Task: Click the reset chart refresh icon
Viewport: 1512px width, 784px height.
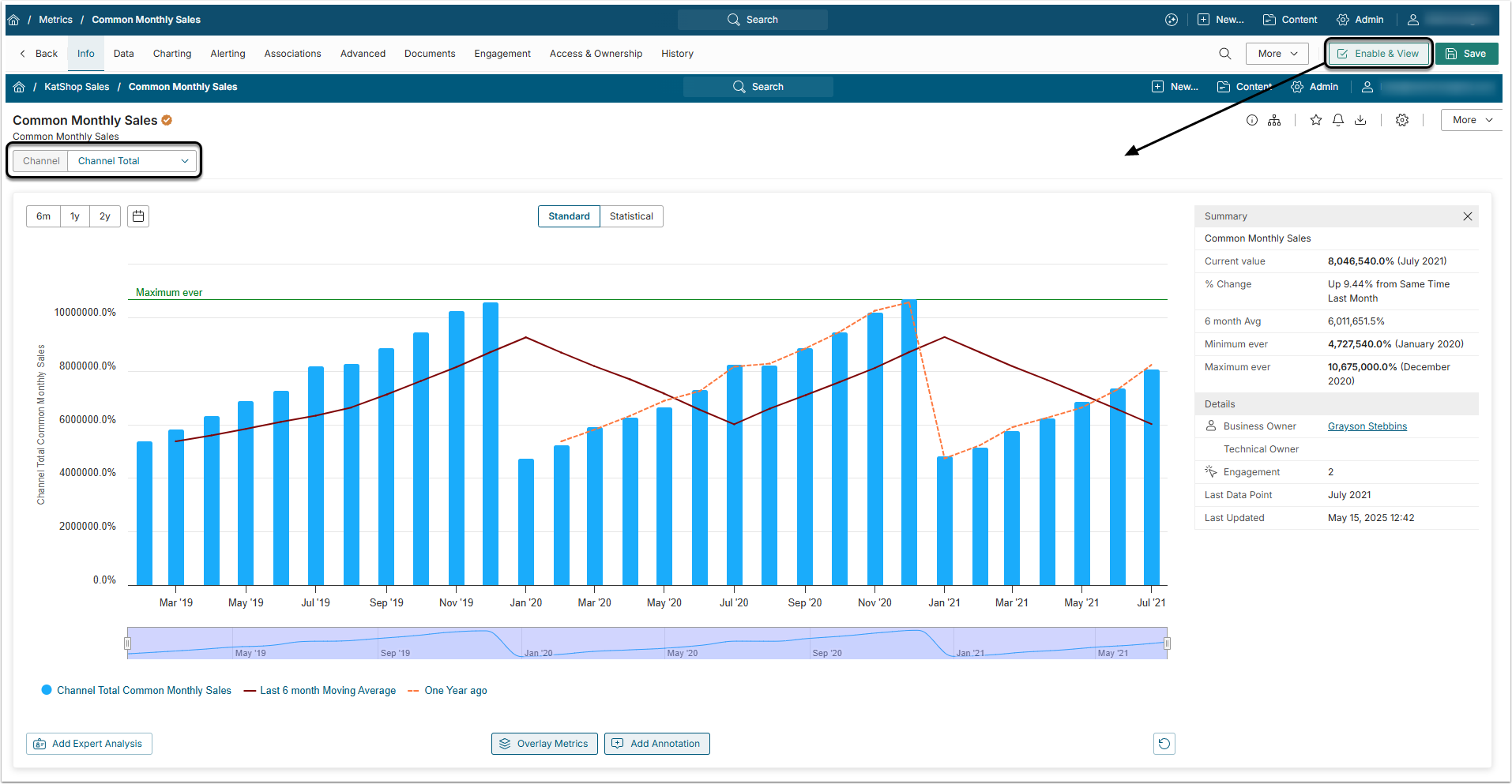Action: tap(1164, 744)
